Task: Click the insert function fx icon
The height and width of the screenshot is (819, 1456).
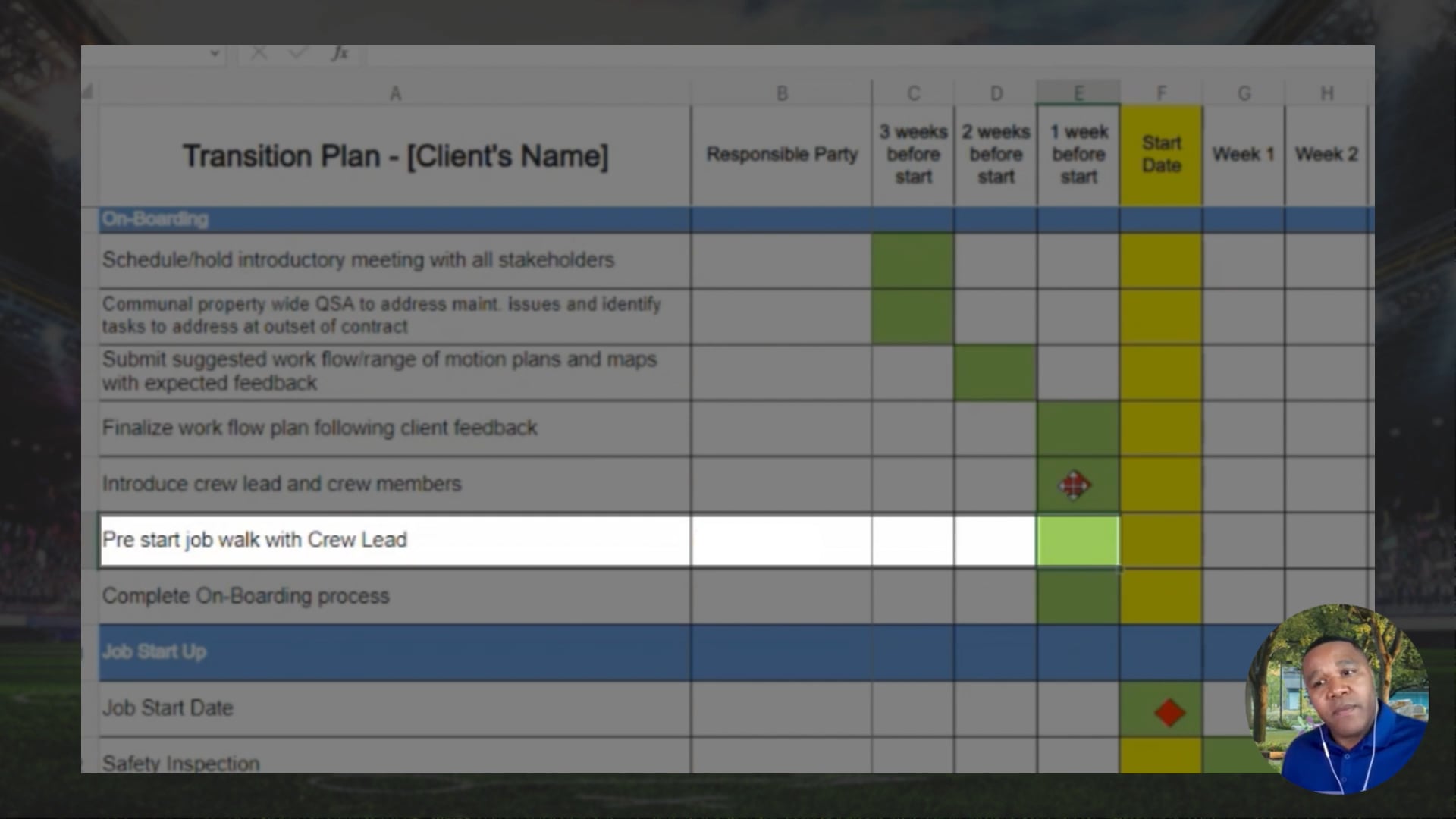Action: click(x=339, y=53)
